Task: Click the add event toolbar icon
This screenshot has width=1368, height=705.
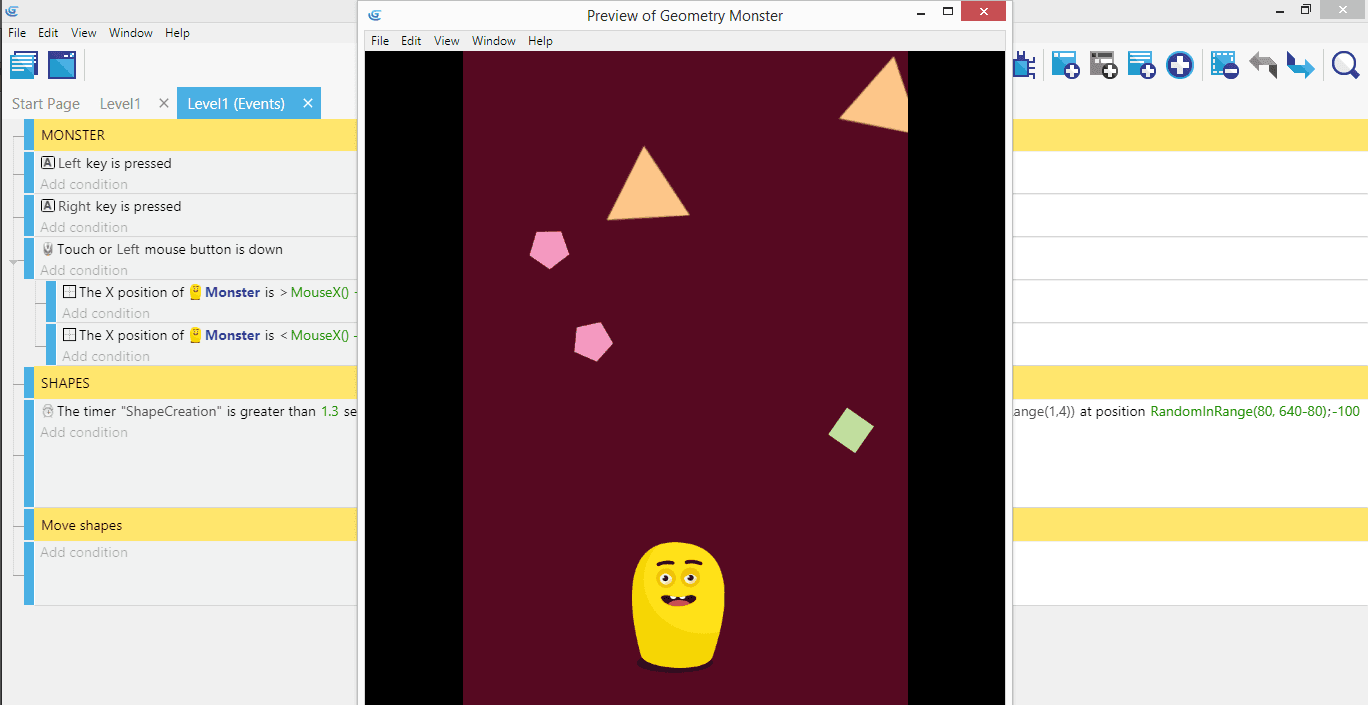Action: [1065, 66]
